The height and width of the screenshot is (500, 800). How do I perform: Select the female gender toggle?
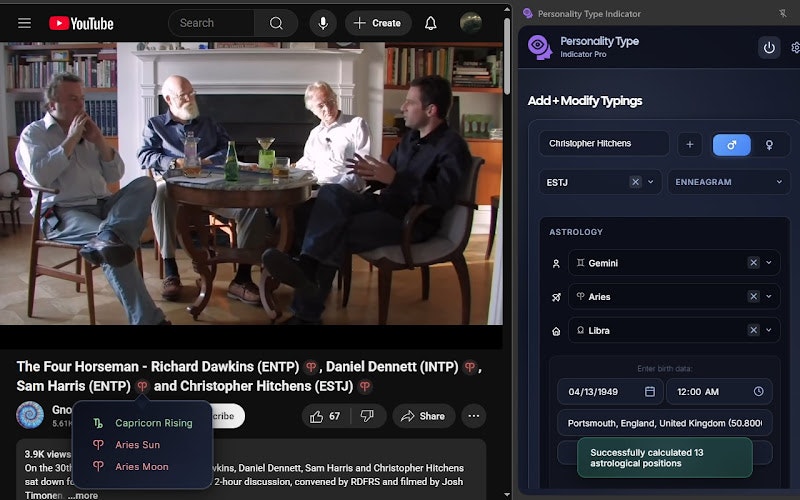769,145
